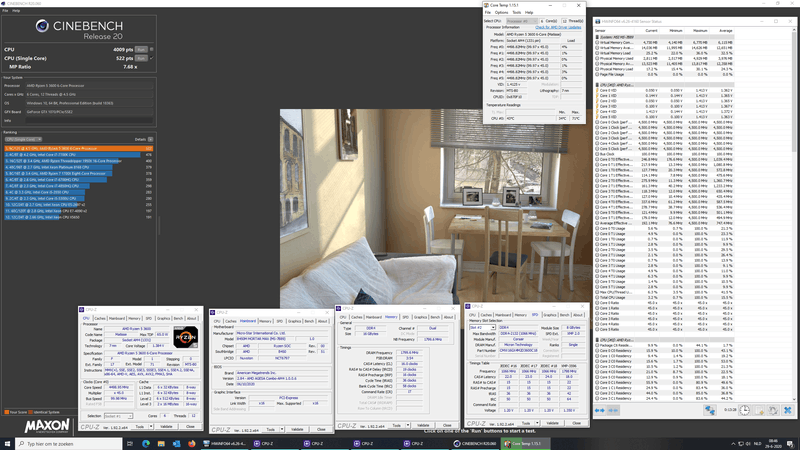The height and width of the screenshot is (450, 800).
Task: Click the HWiNFO blue X close sensors icon
Action: [x=788, y=410]
